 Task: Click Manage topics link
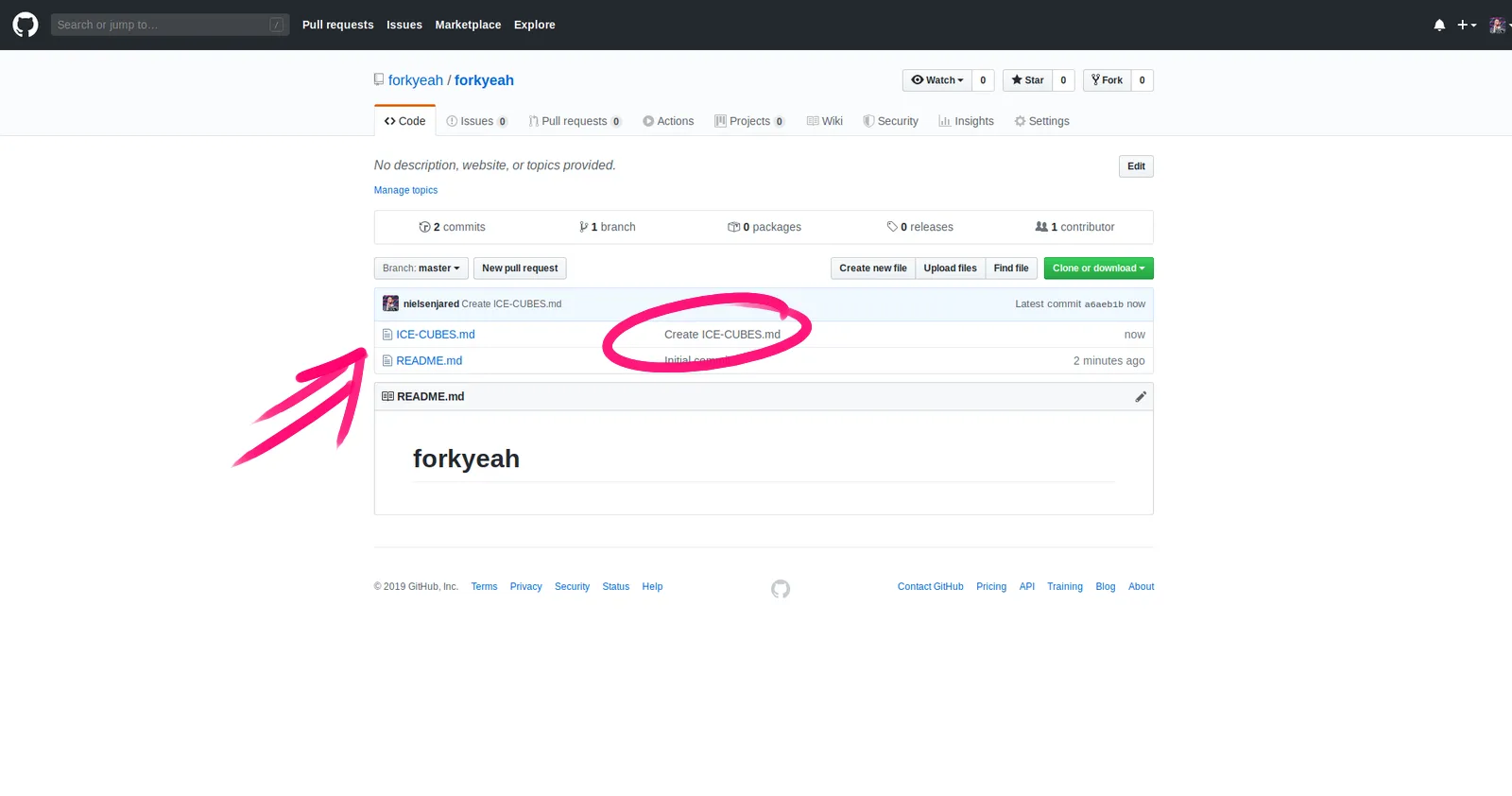tap(405, 190)
